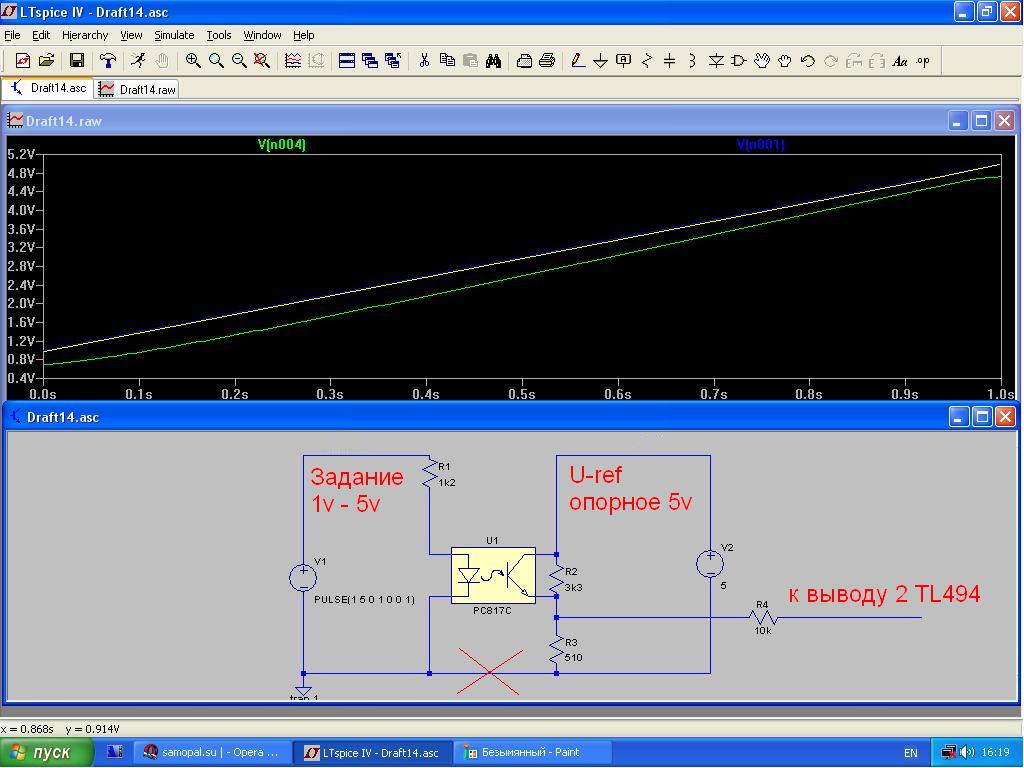Place a Ground symbol from the toolbar
This screenshot has height=768, width=1024.
click(600, 61)
